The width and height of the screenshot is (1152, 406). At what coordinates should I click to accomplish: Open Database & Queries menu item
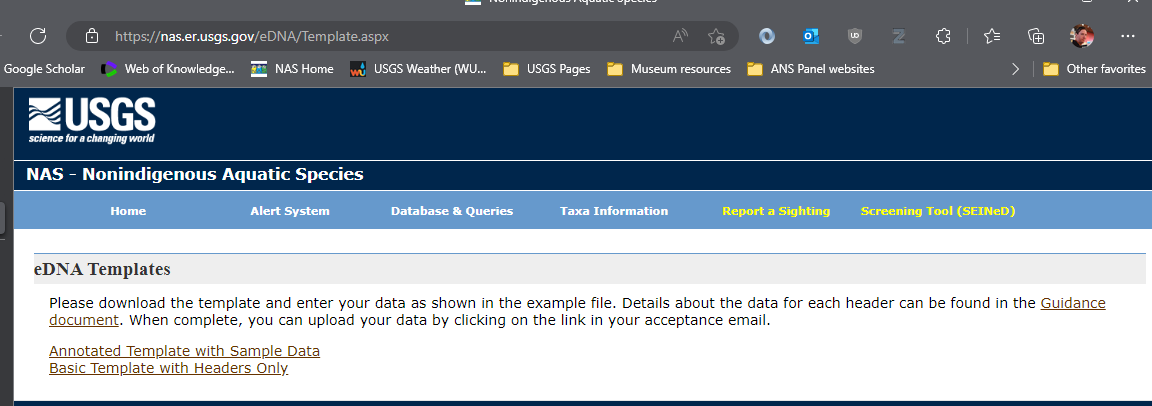(452, 211)
